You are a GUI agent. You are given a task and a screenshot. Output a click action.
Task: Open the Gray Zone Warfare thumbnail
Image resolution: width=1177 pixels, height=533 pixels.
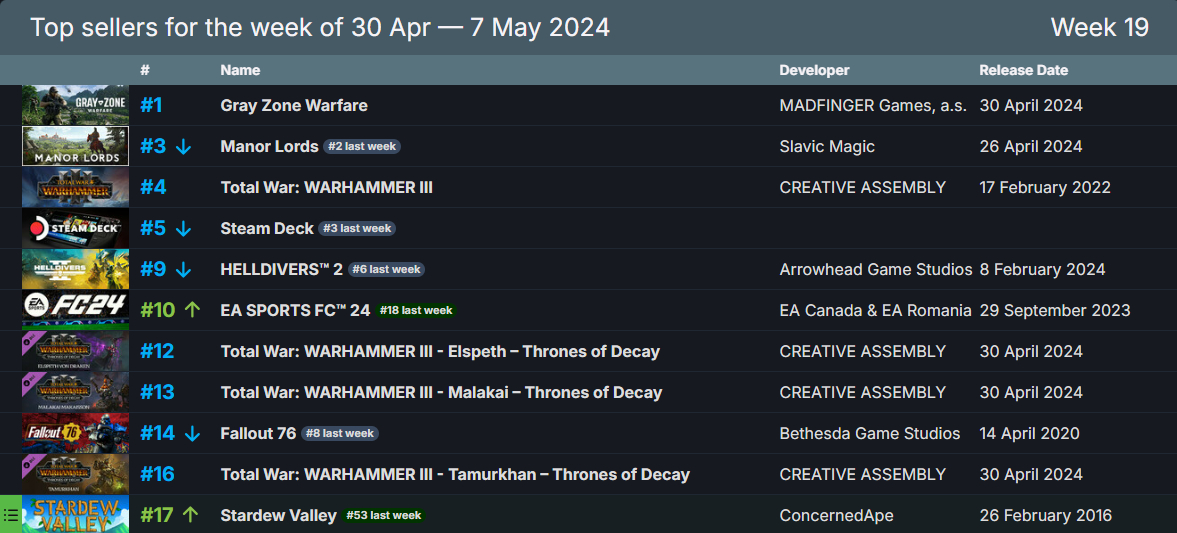(x=75, y=105)
